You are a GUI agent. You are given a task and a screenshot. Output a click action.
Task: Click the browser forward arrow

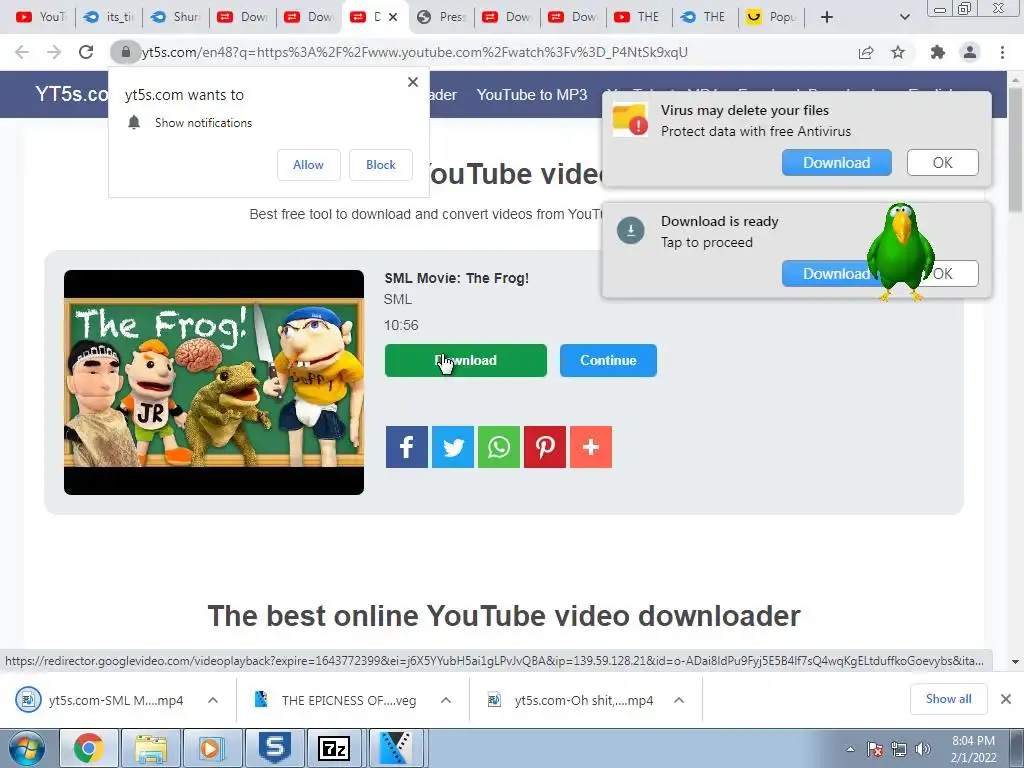click(x=54, y=52)
